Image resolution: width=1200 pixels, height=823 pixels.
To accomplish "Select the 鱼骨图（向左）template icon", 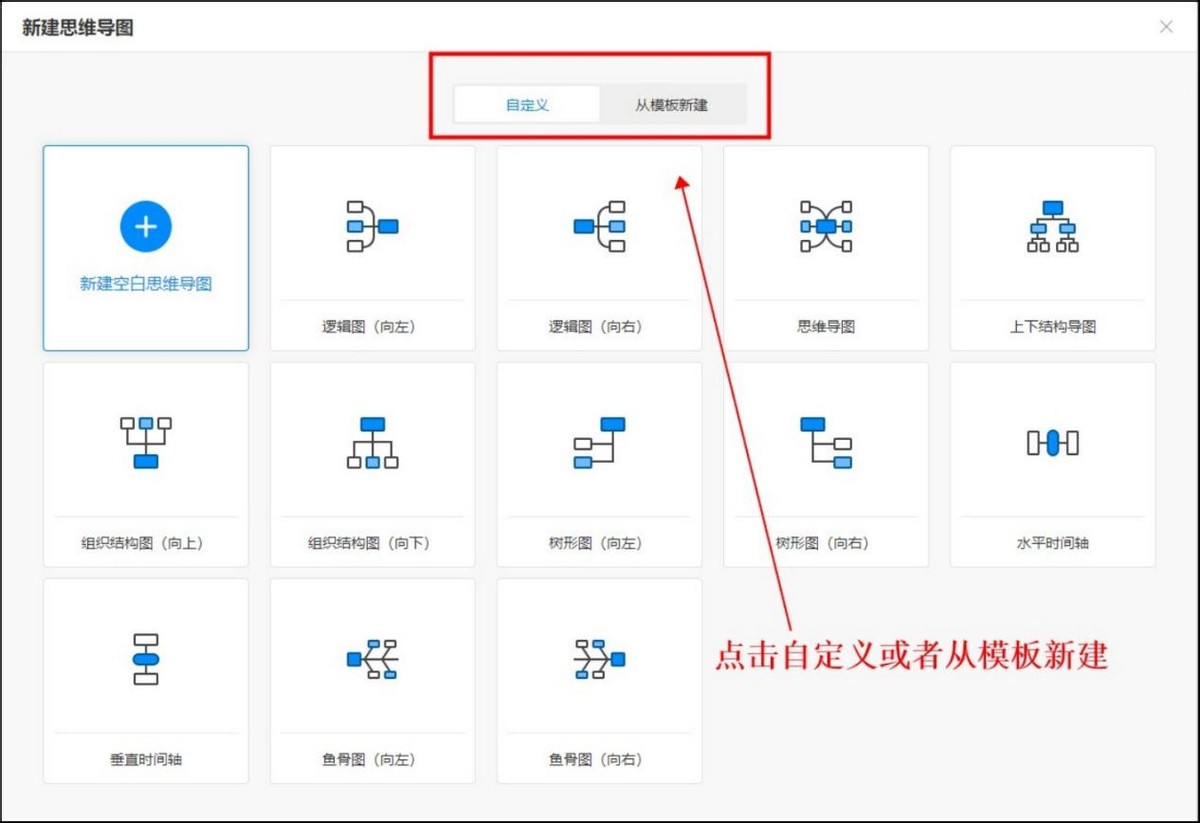I will [372, 658].
